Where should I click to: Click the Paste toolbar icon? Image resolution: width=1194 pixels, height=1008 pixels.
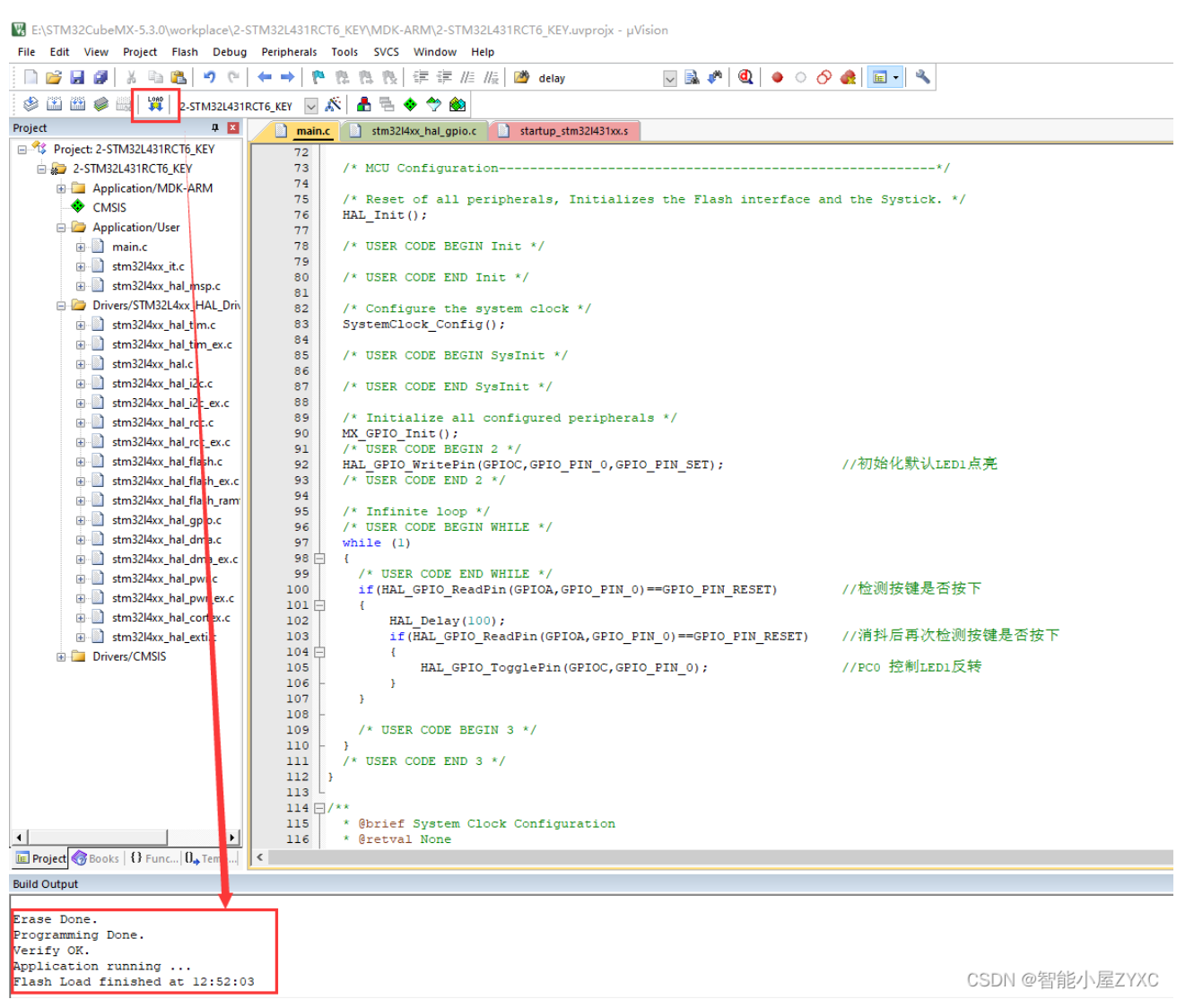(179, 78)
